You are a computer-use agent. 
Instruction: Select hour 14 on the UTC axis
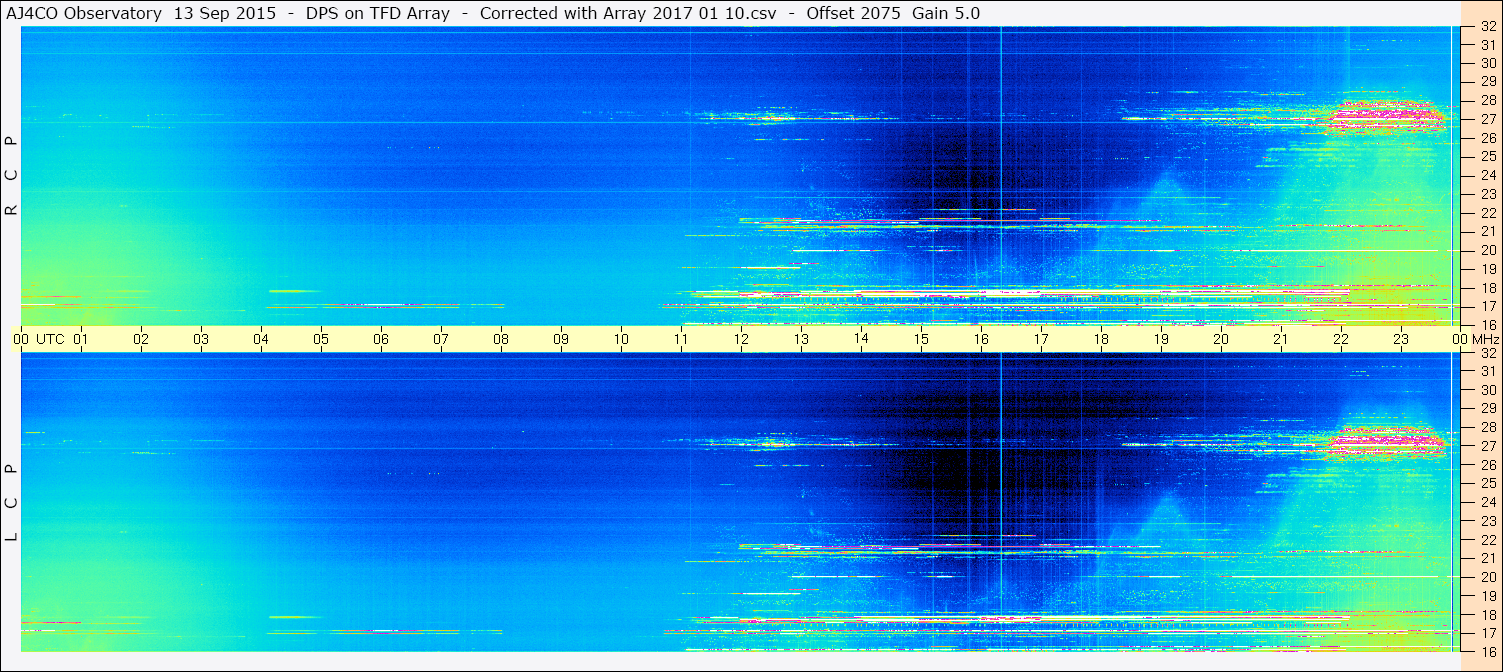861,339
